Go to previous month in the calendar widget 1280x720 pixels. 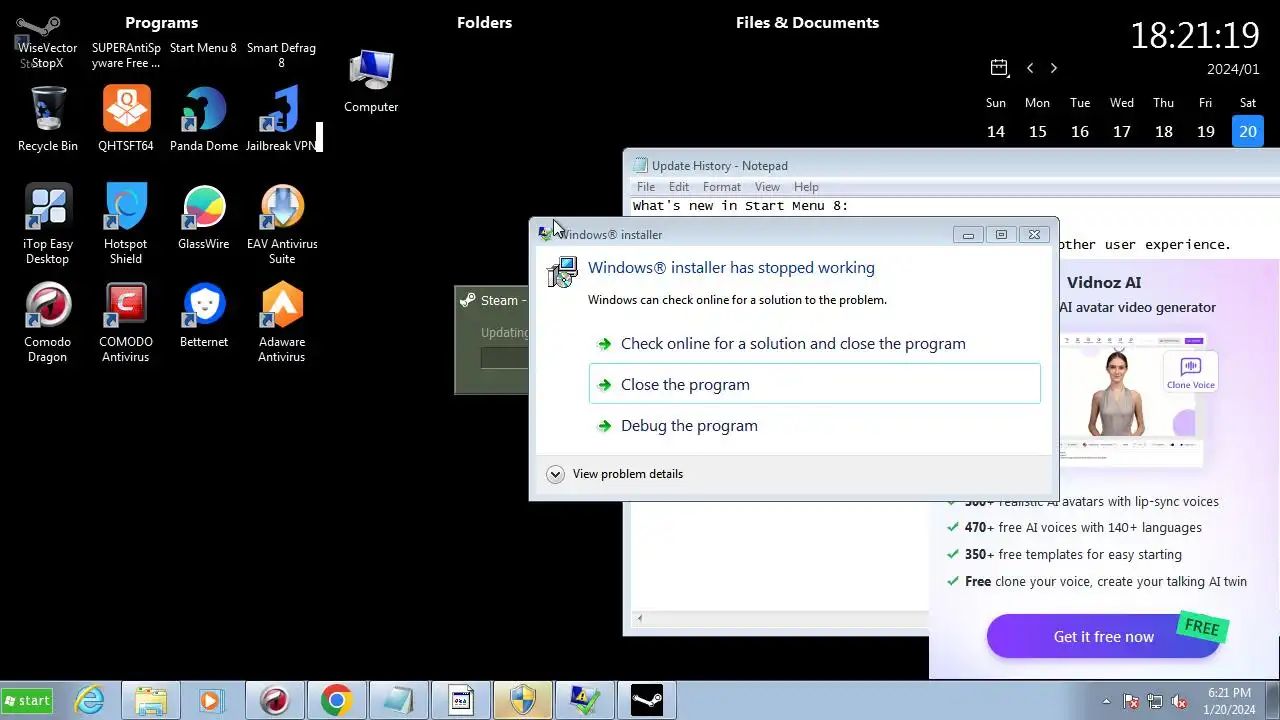[1030, 68]
